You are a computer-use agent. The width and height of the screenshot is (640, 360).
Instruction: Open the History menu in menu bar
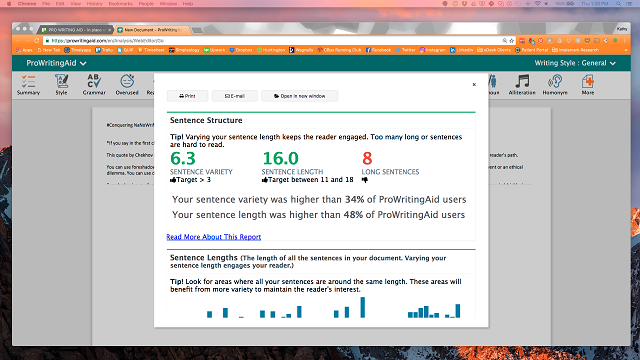click(x=94, y=4)
